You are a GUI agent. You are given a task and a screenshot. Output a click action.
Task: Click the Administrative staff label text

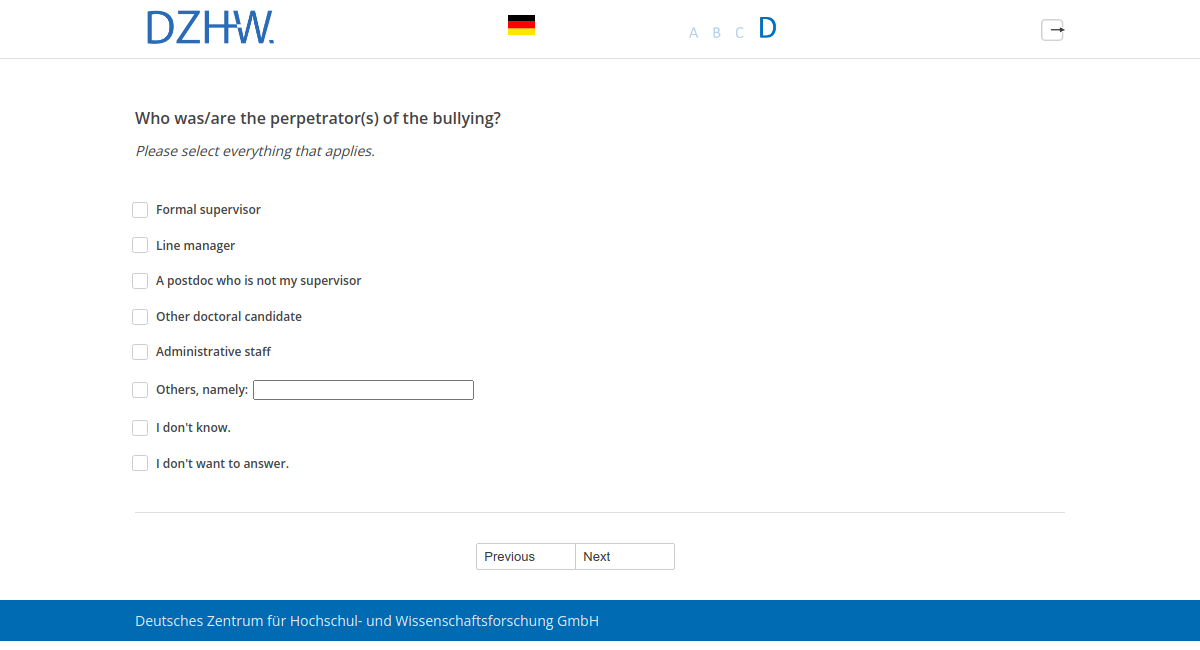(x=213, y=352)
